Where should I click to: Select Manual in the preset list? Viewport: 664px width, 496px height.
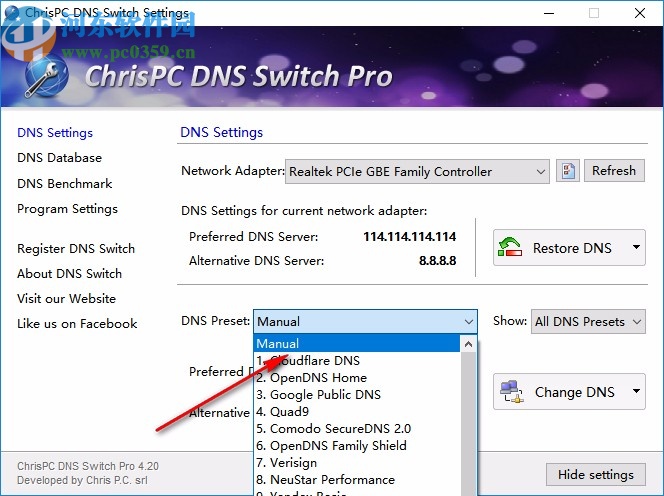tap(357, 344)
